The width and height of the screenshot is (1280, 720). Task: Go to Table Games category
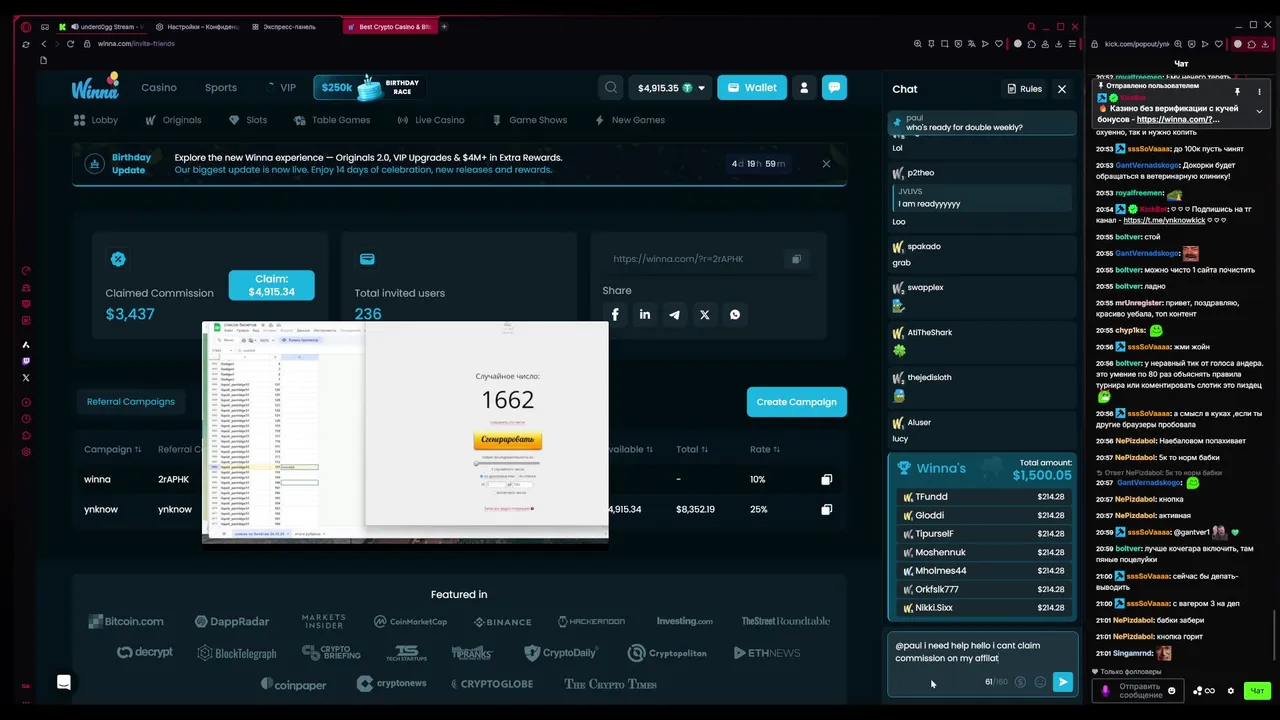click(333, 120)
